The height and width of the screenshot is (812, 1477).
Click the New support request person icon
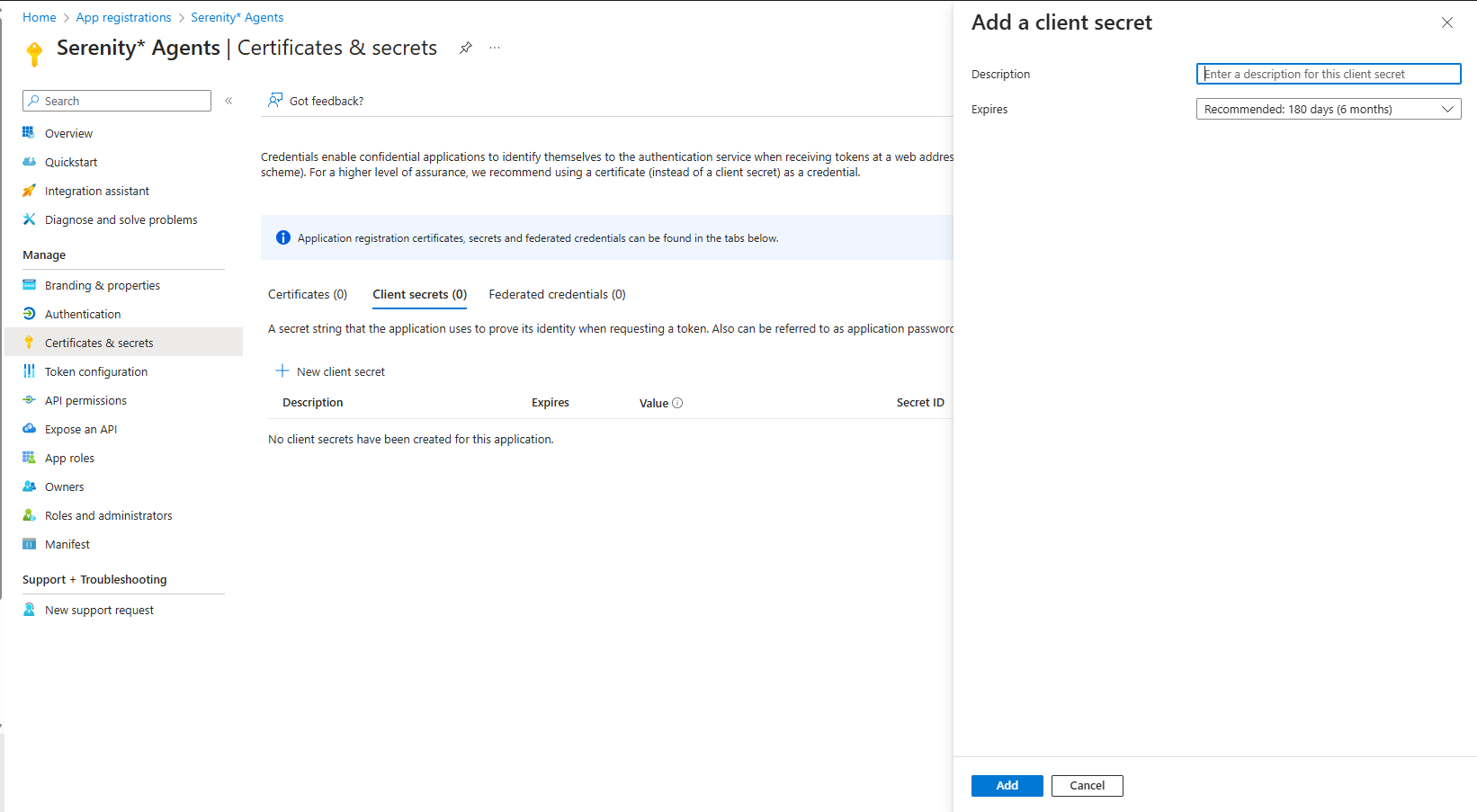pyautogui.click(x=29, y=610)
